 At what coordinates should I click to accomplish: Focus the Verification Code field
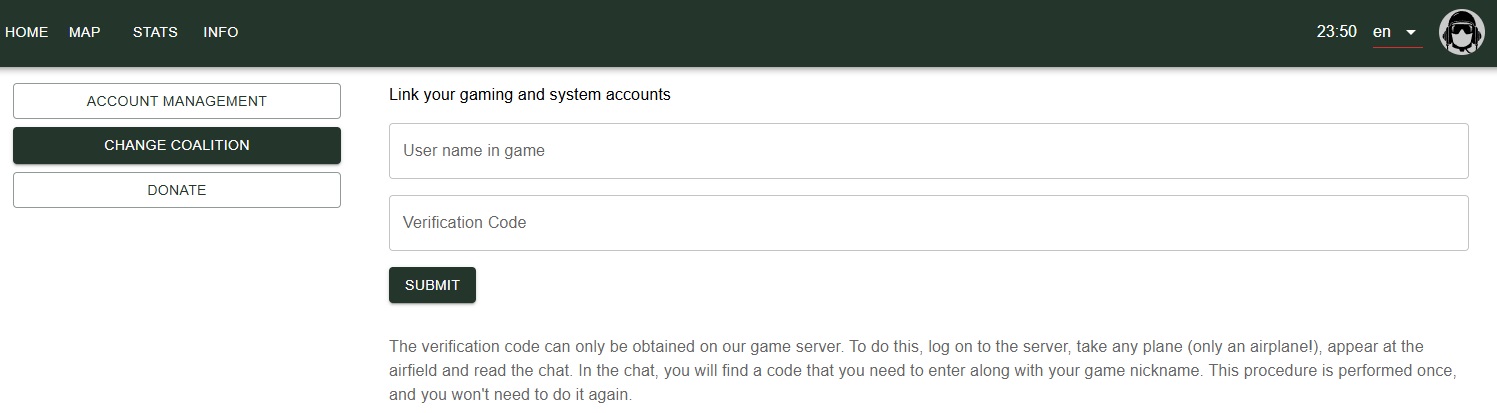(928, 223)
